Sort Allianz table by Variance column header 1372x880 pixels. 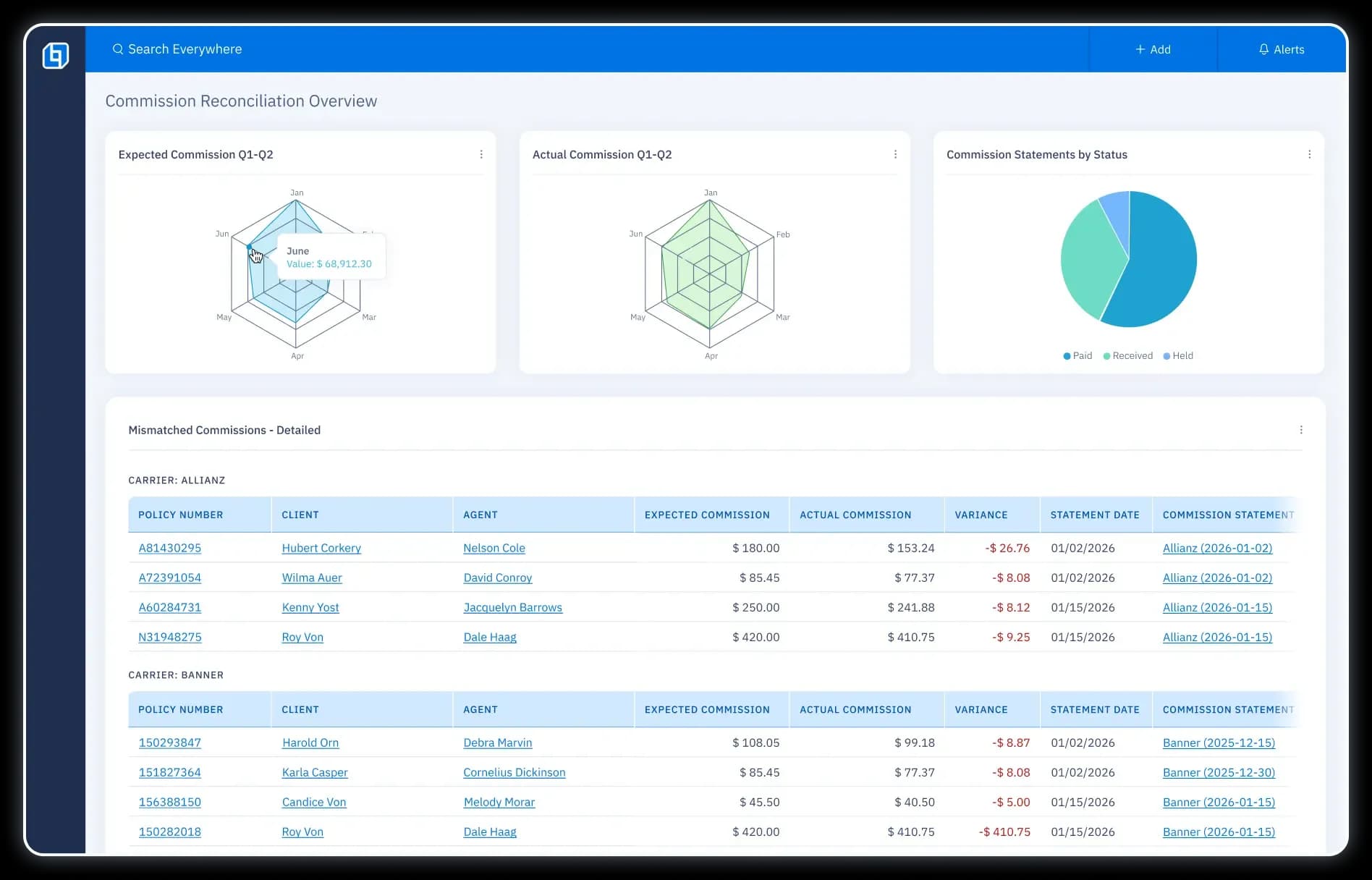coord(981,515)
